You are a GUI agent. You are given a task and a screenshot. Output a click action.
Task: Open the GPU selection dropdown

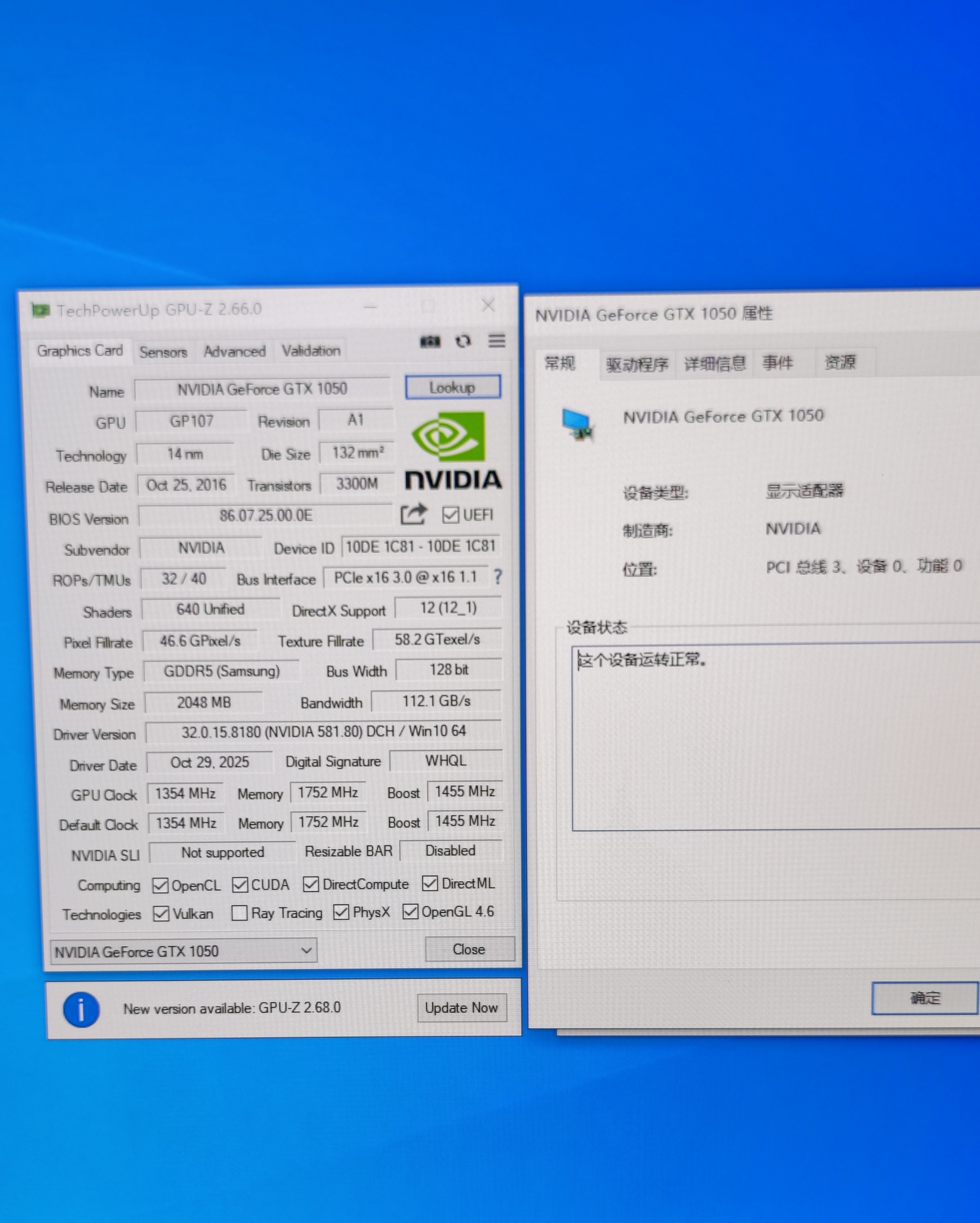[183, 951]
